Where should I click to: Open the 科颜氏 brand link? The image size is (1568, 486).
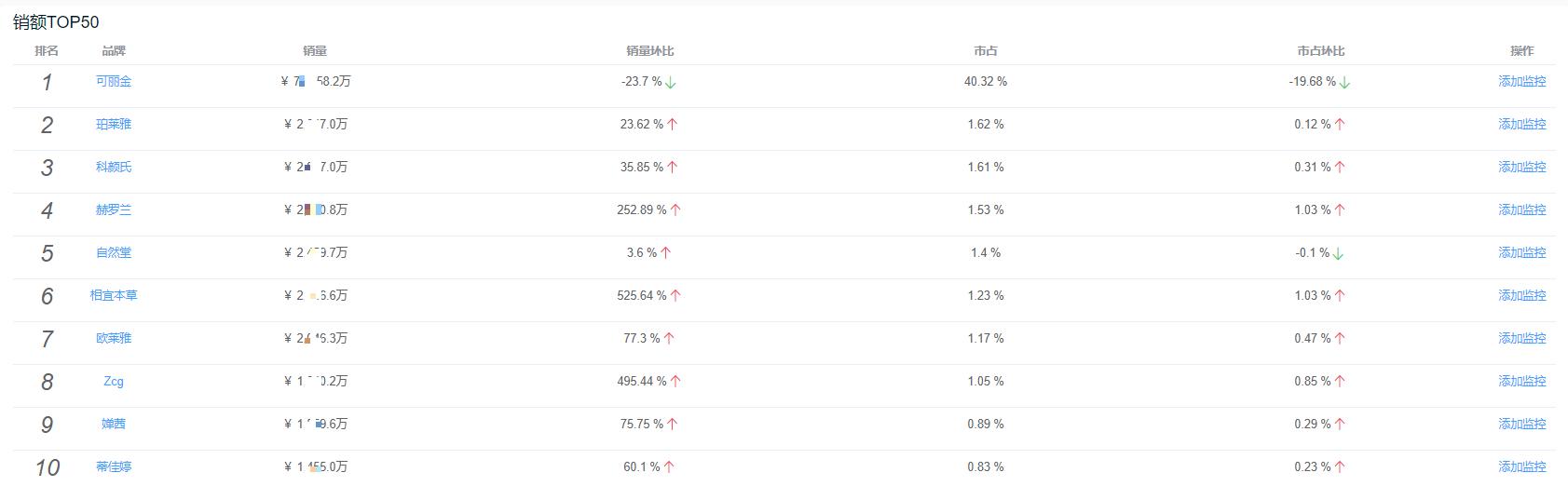point(114,168)
